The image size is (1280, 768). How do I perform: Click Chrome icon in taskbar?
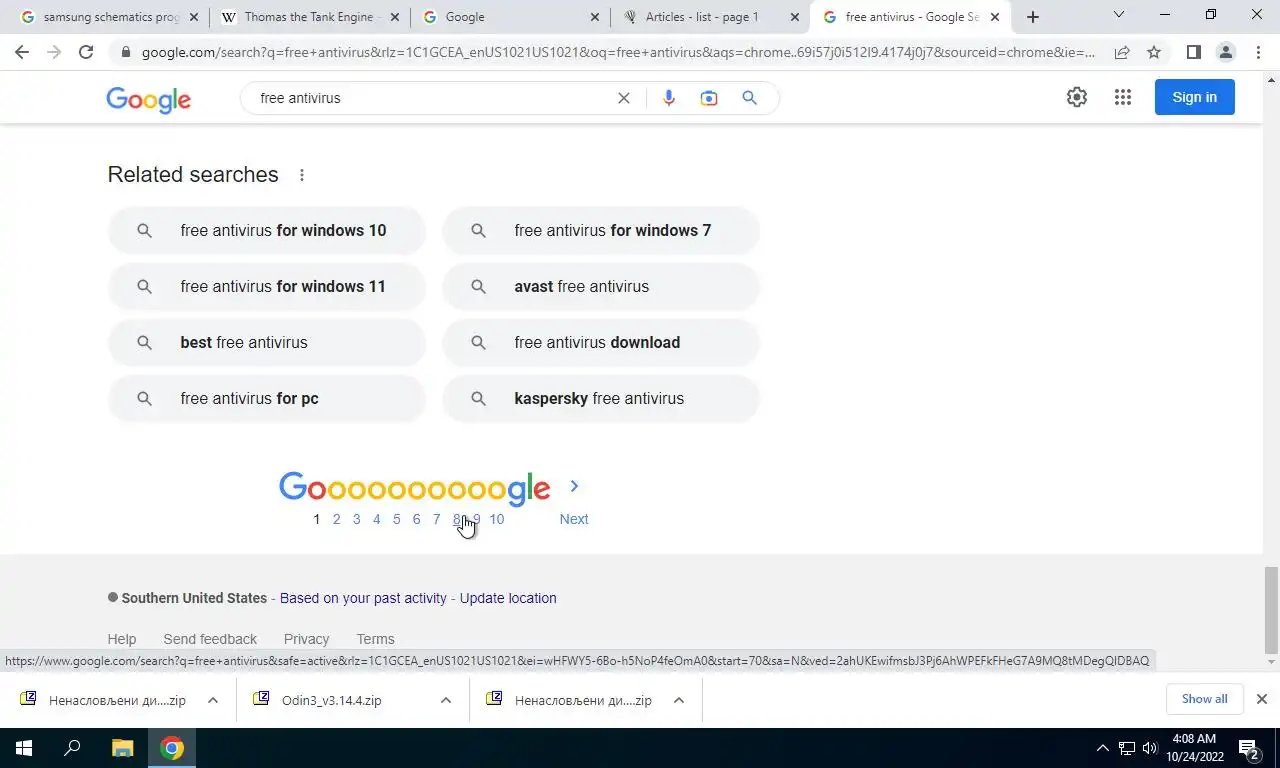pyautogui.click(x=172, y=748)
